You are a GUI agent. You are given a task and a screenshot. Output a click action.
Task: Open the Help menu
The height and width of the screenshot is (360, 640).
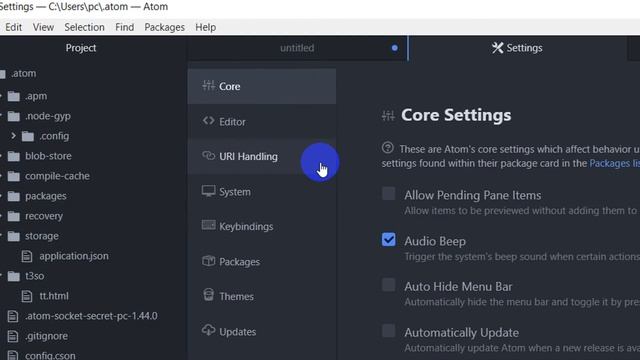pos(206,27)
